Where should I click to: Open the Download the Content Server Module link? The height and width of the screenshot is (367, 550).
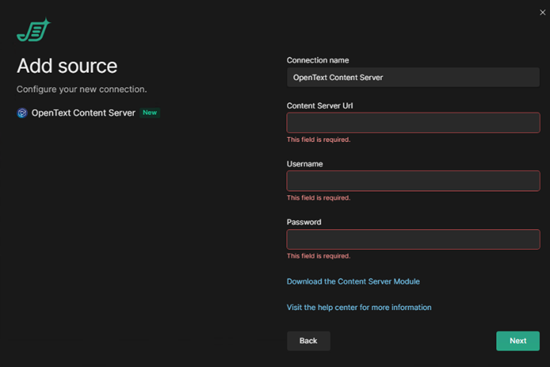click(x=353, y=281)
